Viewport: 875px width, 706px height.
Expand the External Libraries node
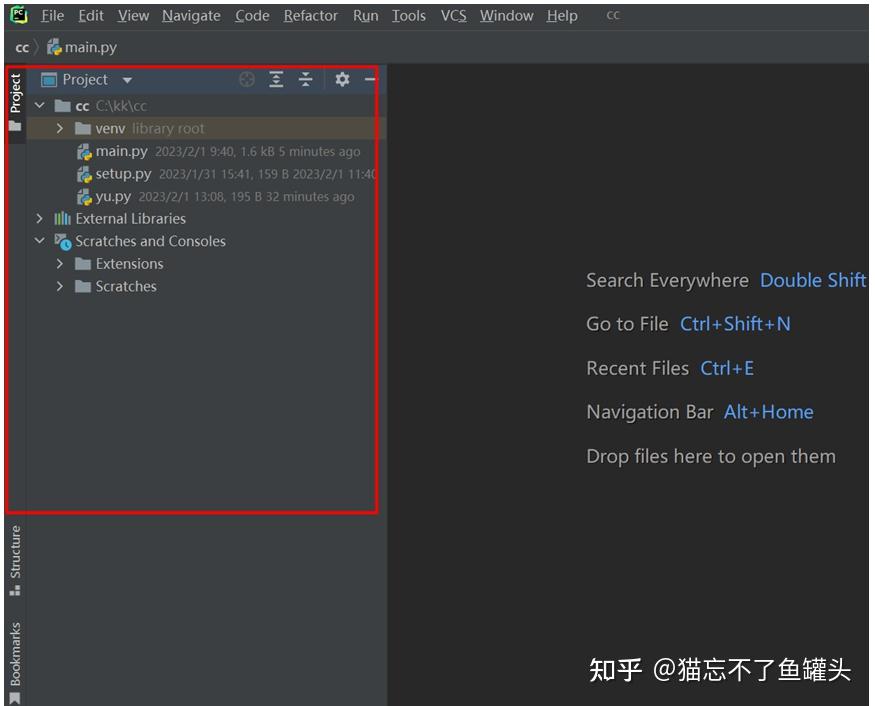point(39,218)
